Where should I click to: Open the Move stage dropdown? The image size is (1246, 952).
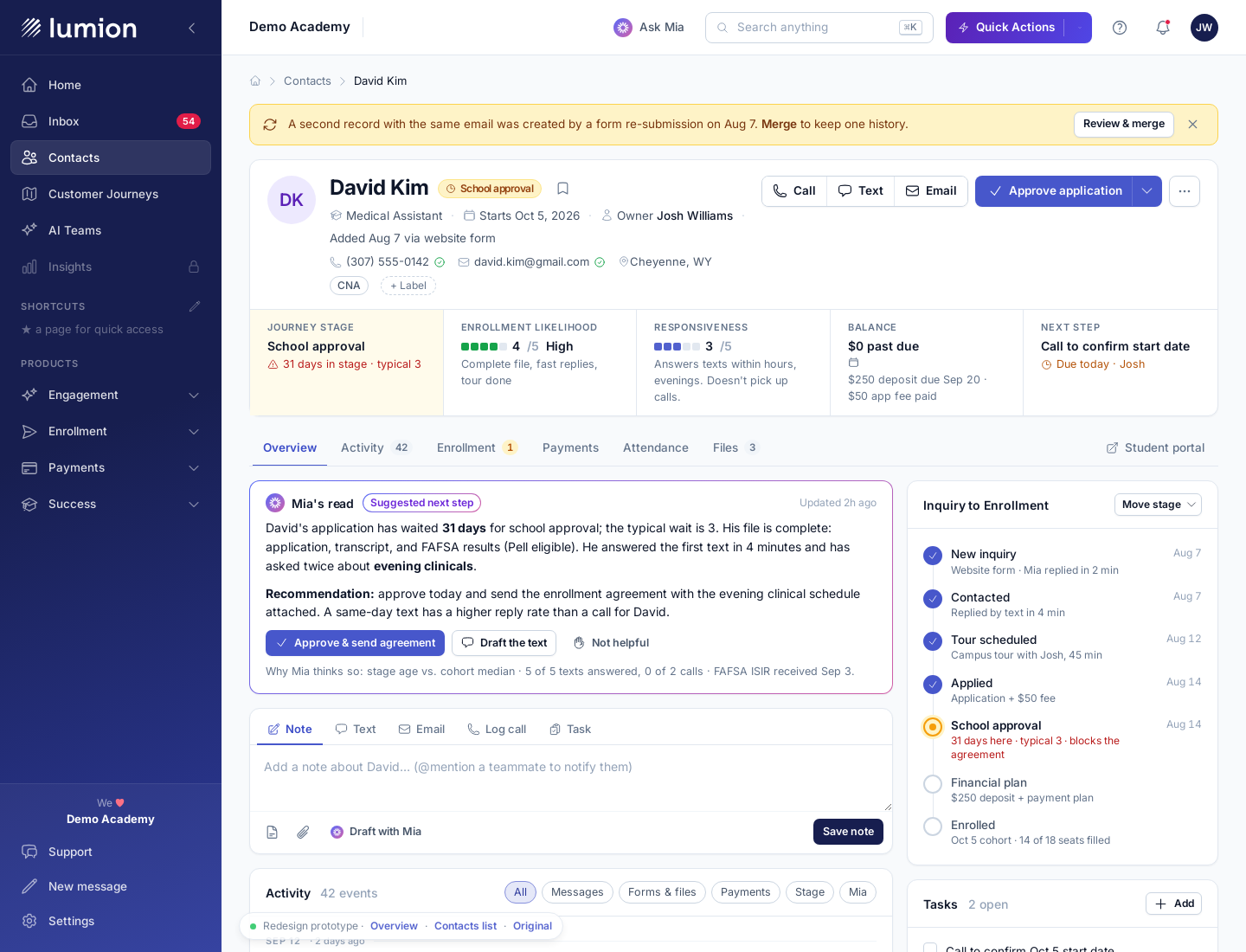pyautogui.click(x=1158, y=505)
